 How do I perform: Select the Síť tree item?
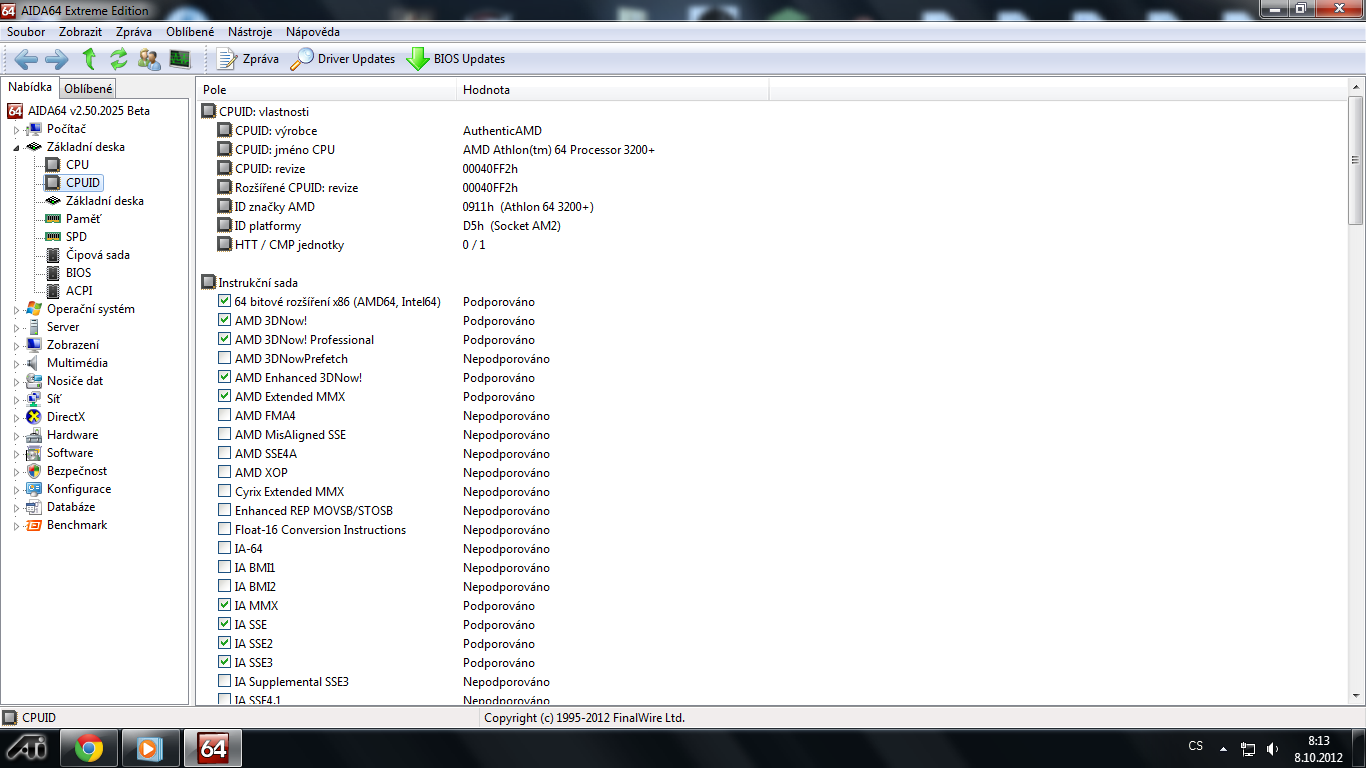point(54,399)
